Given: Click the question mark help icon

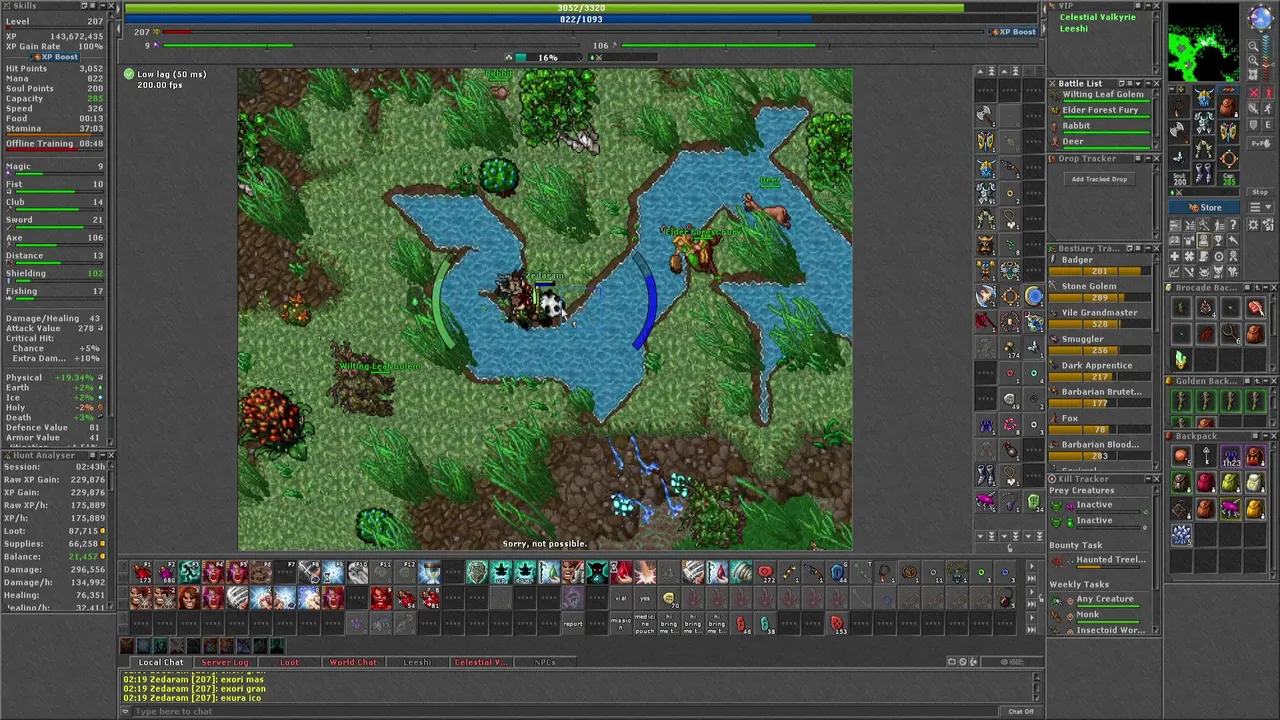Looking at the screenshot, I should point(1233,224).
